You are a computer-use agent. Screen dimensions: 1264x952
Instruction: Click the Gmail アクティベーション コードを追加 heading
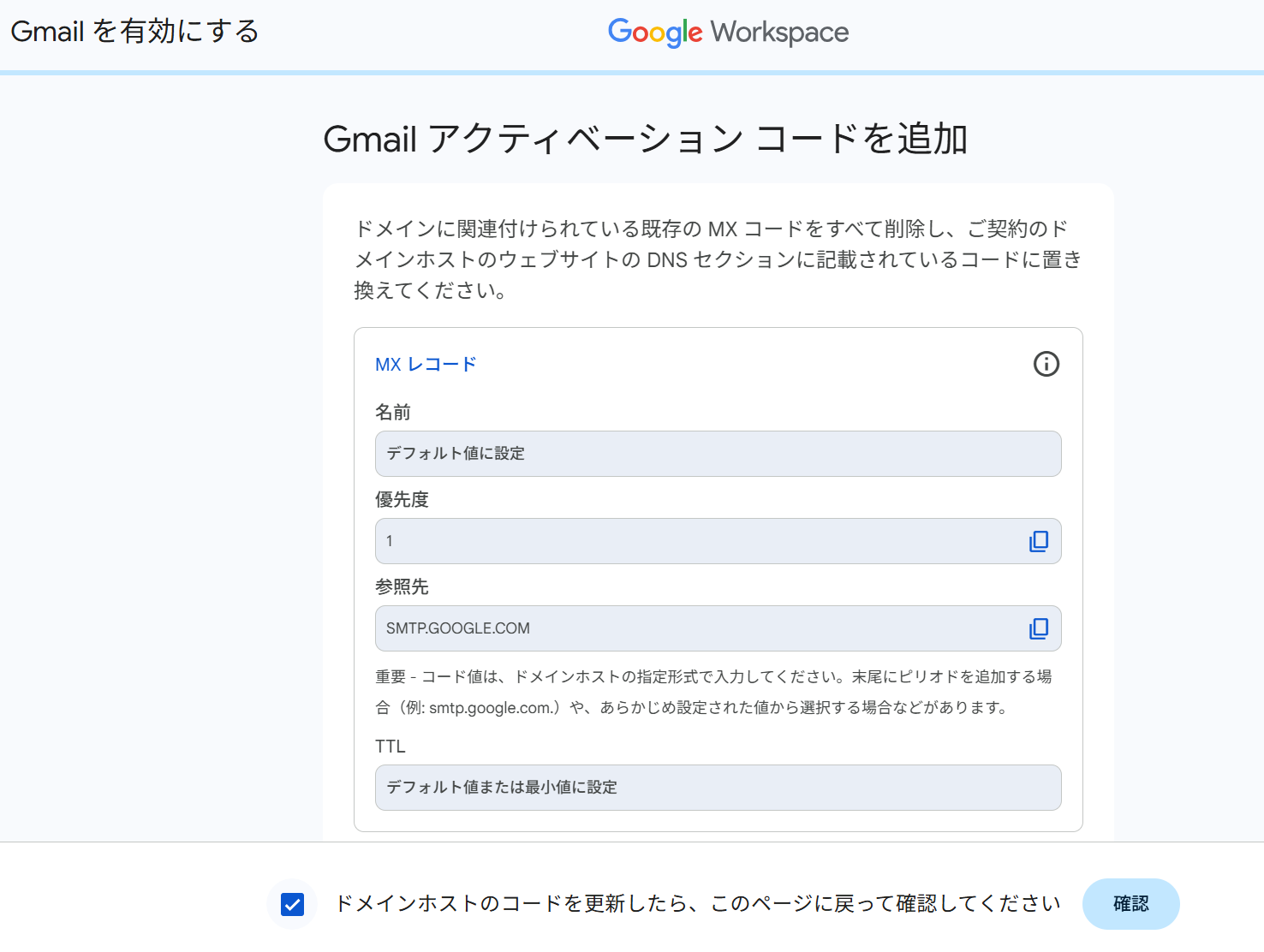click(x=645, y=139)
